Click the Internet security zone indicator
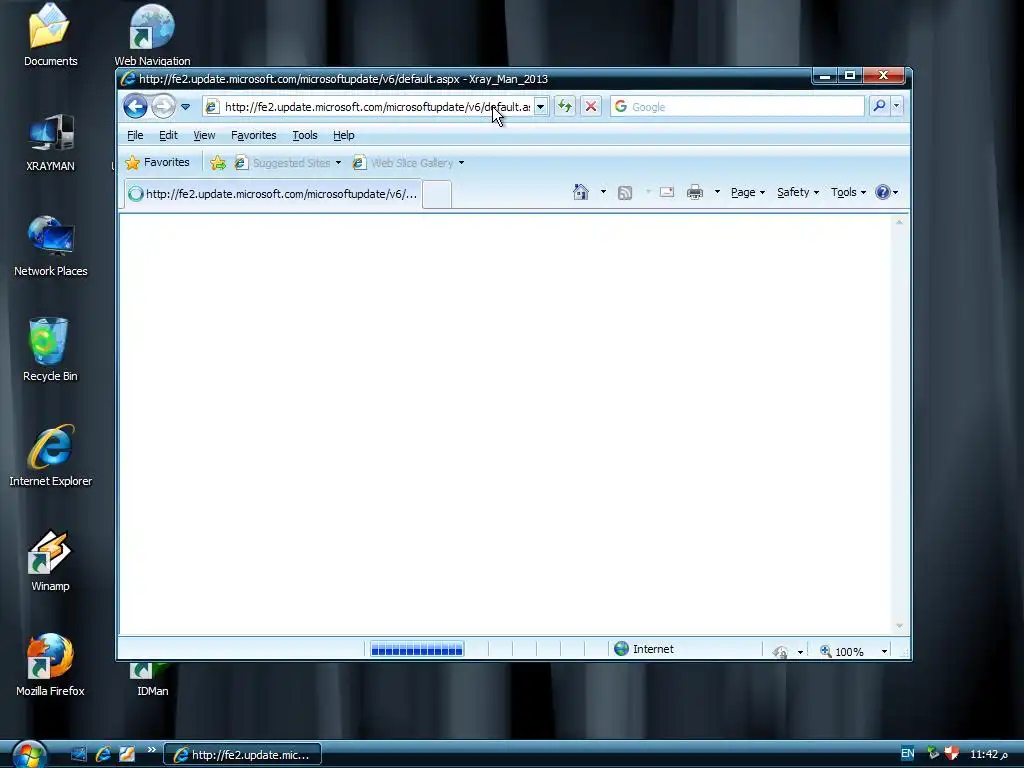Screen dimensions: 1024x768 [644, 649]
